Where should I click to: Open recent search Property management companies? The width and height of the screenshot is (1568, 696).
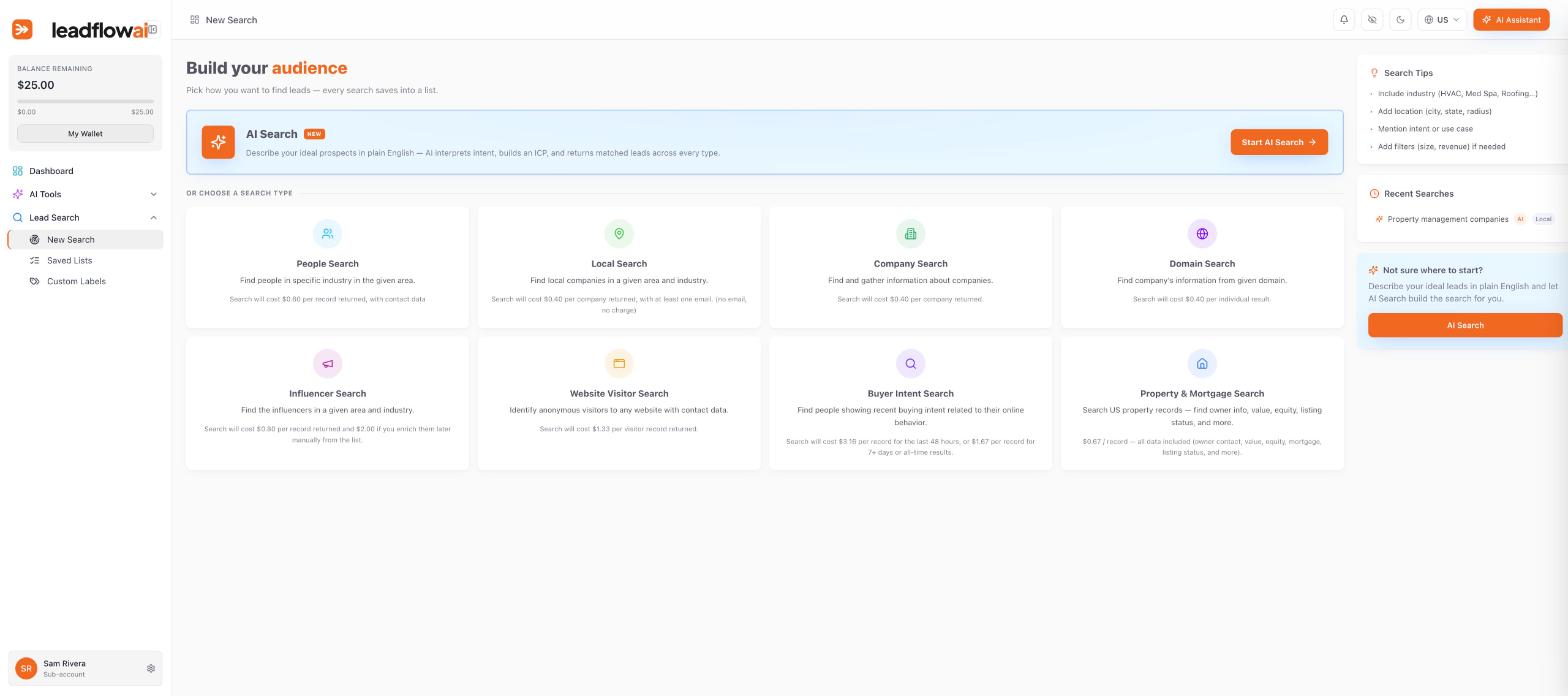click(x=1448, y=219)
